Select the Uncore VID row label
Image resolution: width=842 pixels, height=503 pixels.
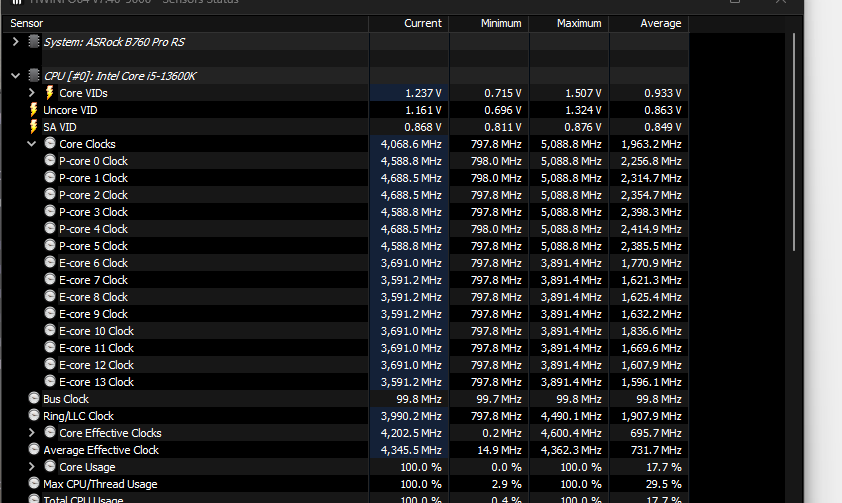click(x=70, y=110)
